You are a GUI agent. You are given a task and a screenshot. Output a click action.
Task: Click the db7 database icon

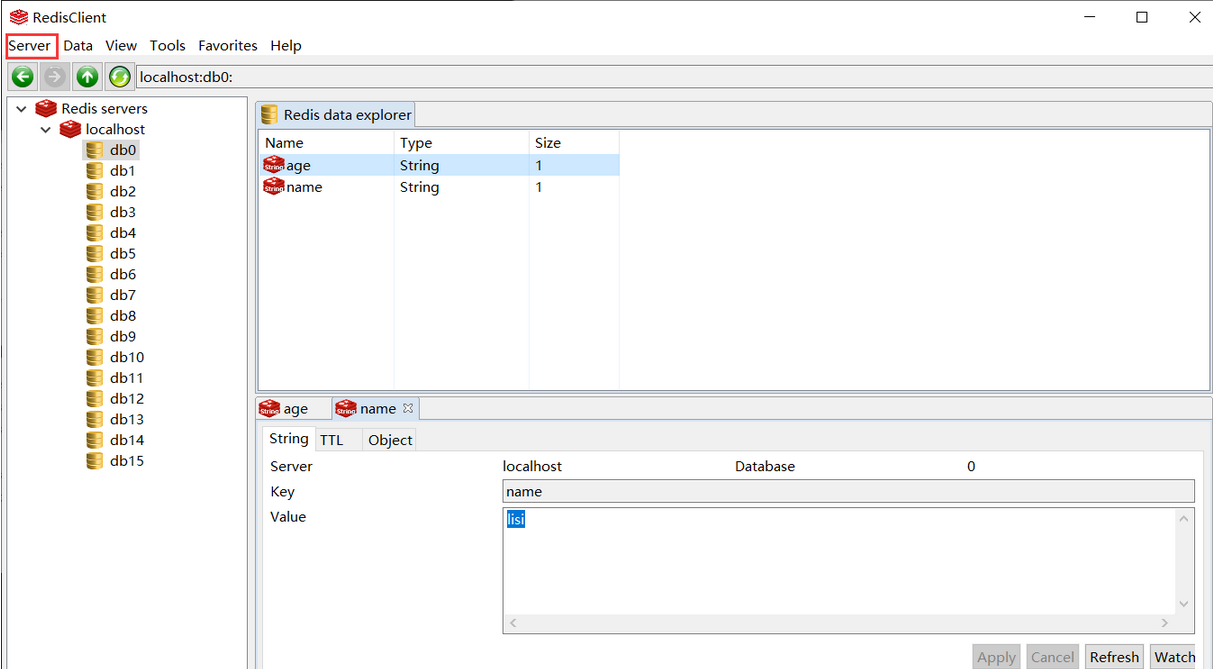click(95, 295)
